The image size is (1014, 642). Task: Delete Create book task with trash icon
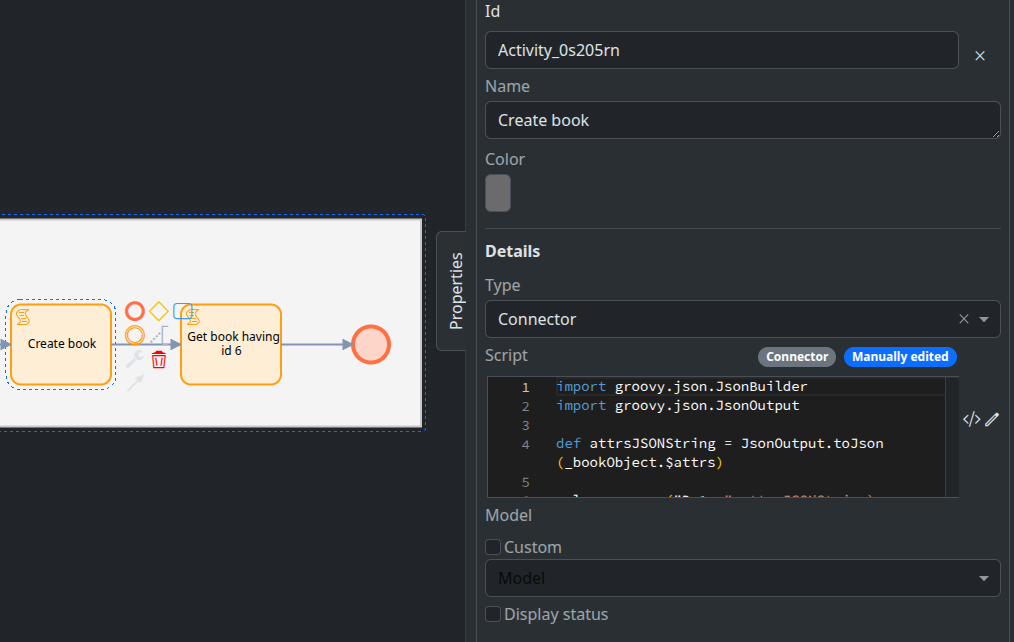(x=159, y=360)
